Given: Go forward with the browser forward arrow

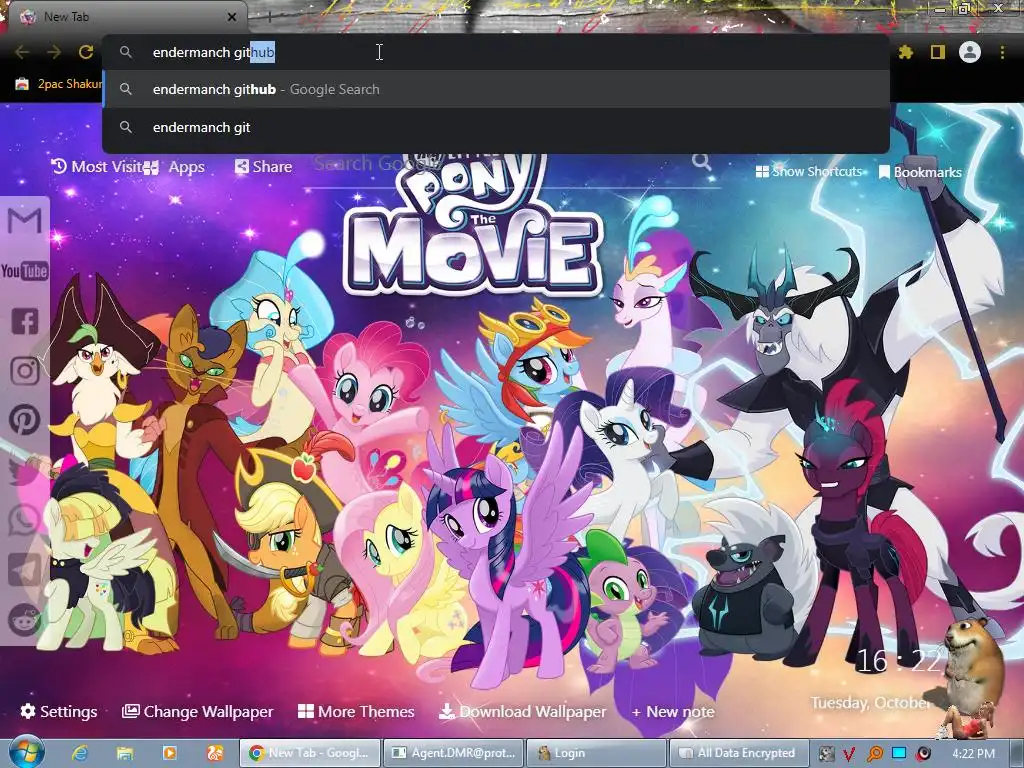Looking at the screenshot, I should click(54, 52).
